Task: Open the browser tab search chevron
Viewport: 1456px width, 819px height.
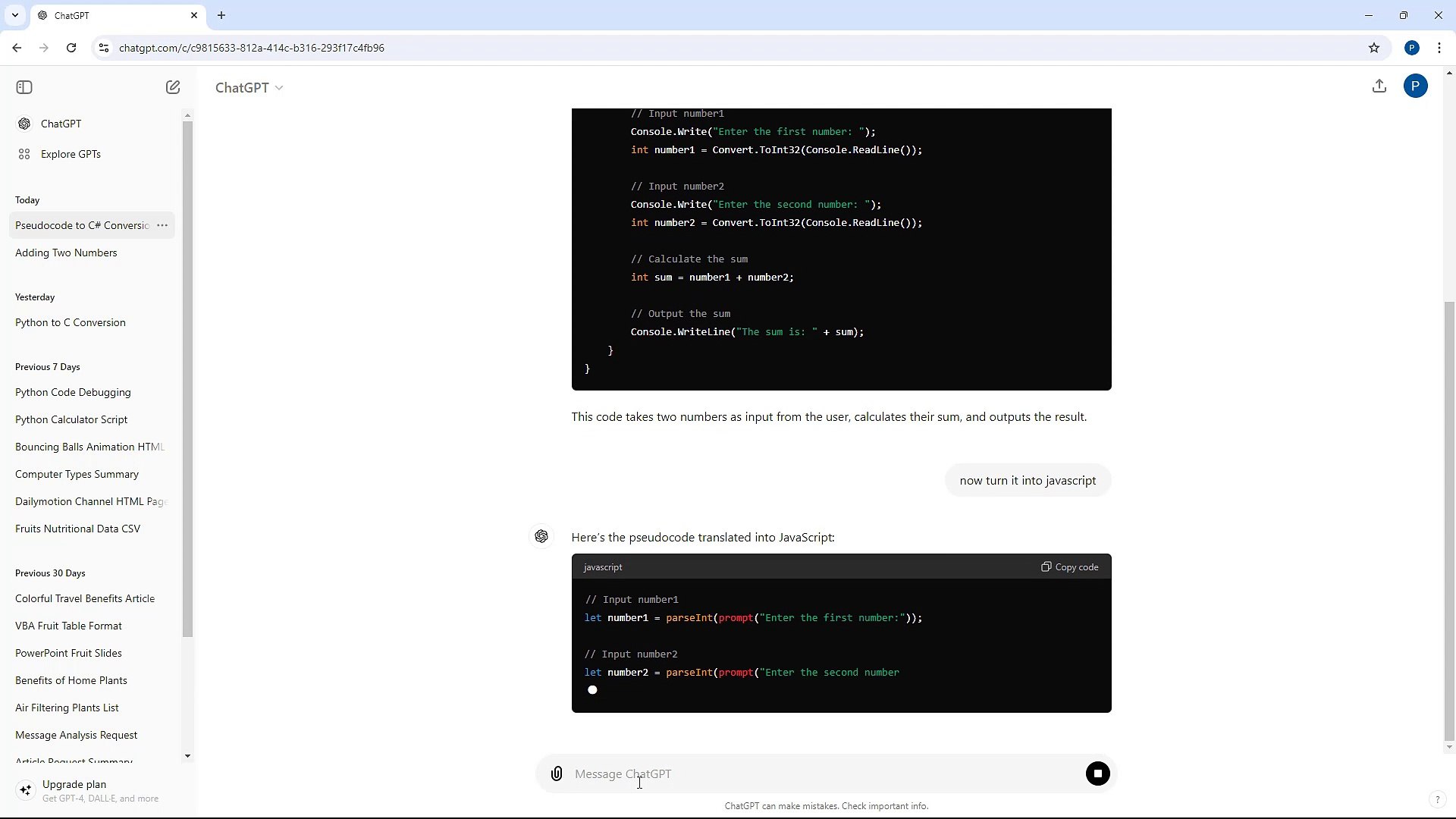Action: click(x=15, y=15)
